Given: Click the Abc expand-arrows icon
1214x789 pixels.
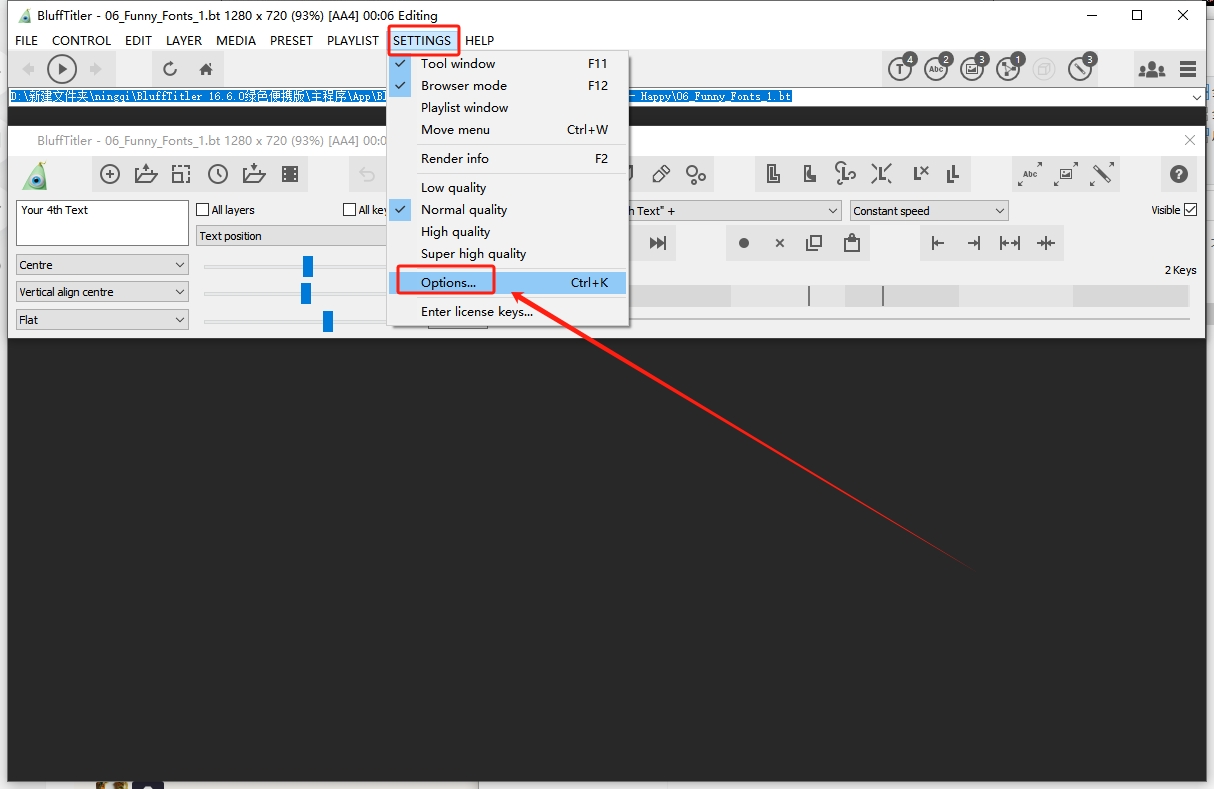Looking at the screenshot, I should tap(1030, 174).
